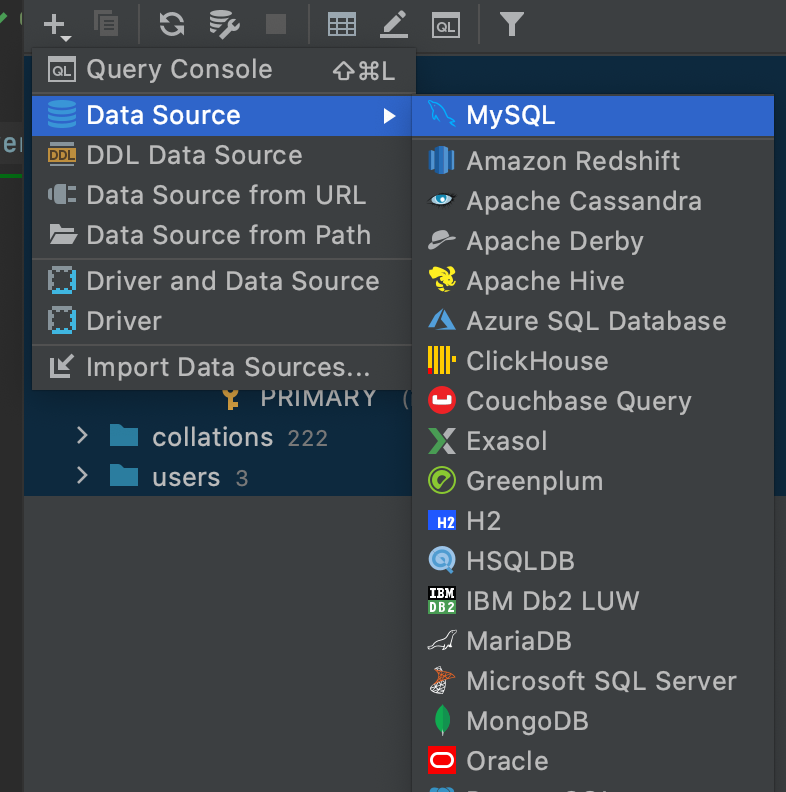
Task: Open data source properties wrench icon
Action: click(x=224, y=24)
